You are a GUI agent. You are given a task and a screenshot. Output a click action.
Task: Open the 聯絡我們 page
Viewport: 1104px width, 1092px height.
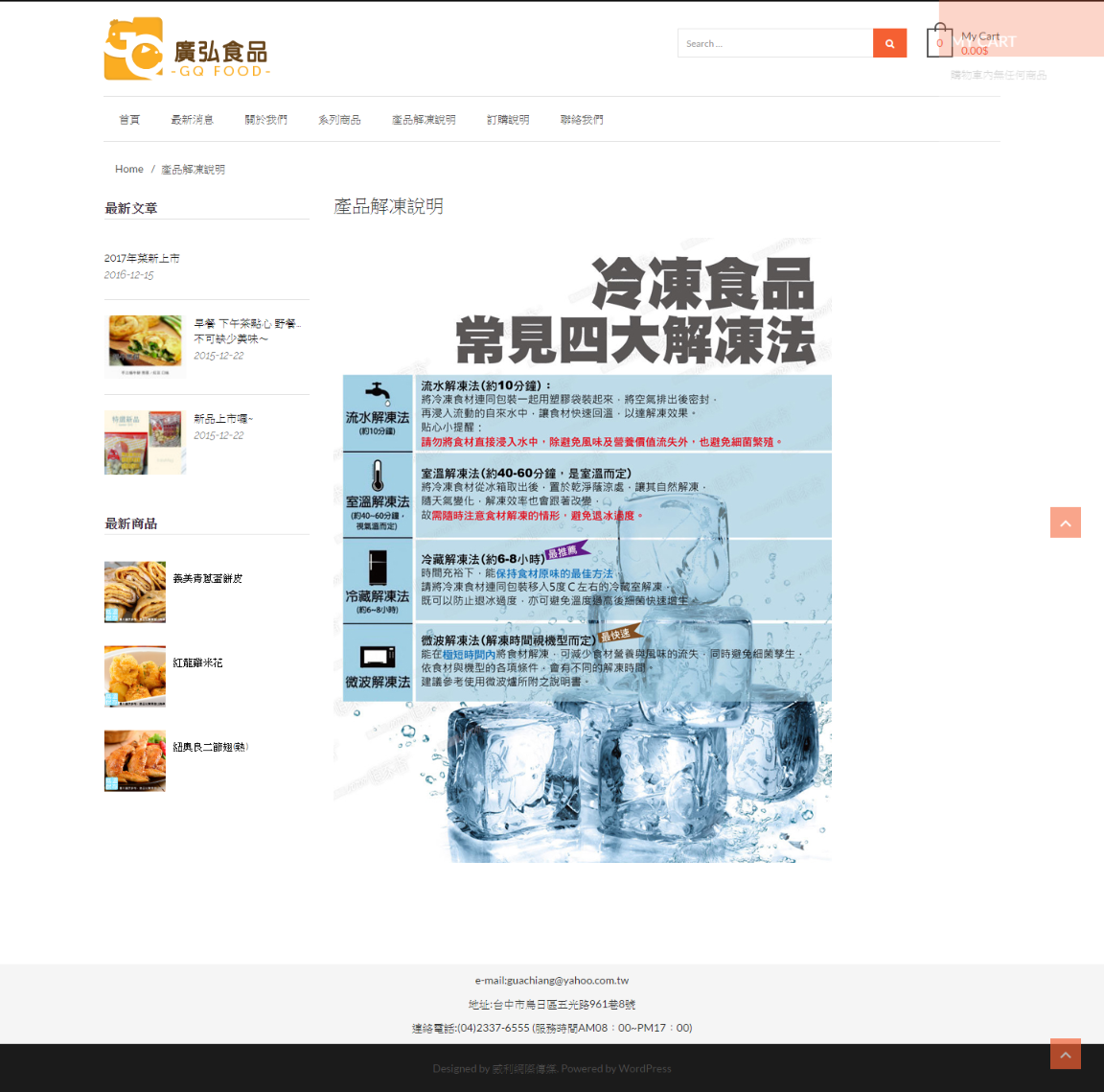pos(582,120)
